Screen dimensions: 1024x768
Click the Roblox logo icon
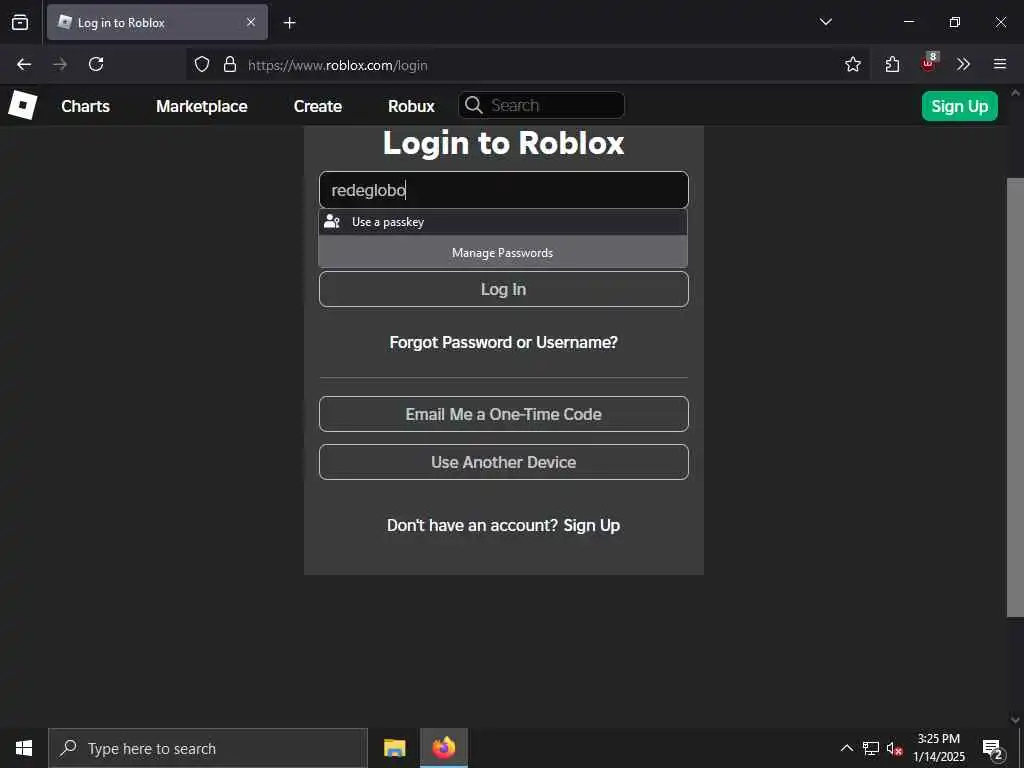click(x=23, y=105)
